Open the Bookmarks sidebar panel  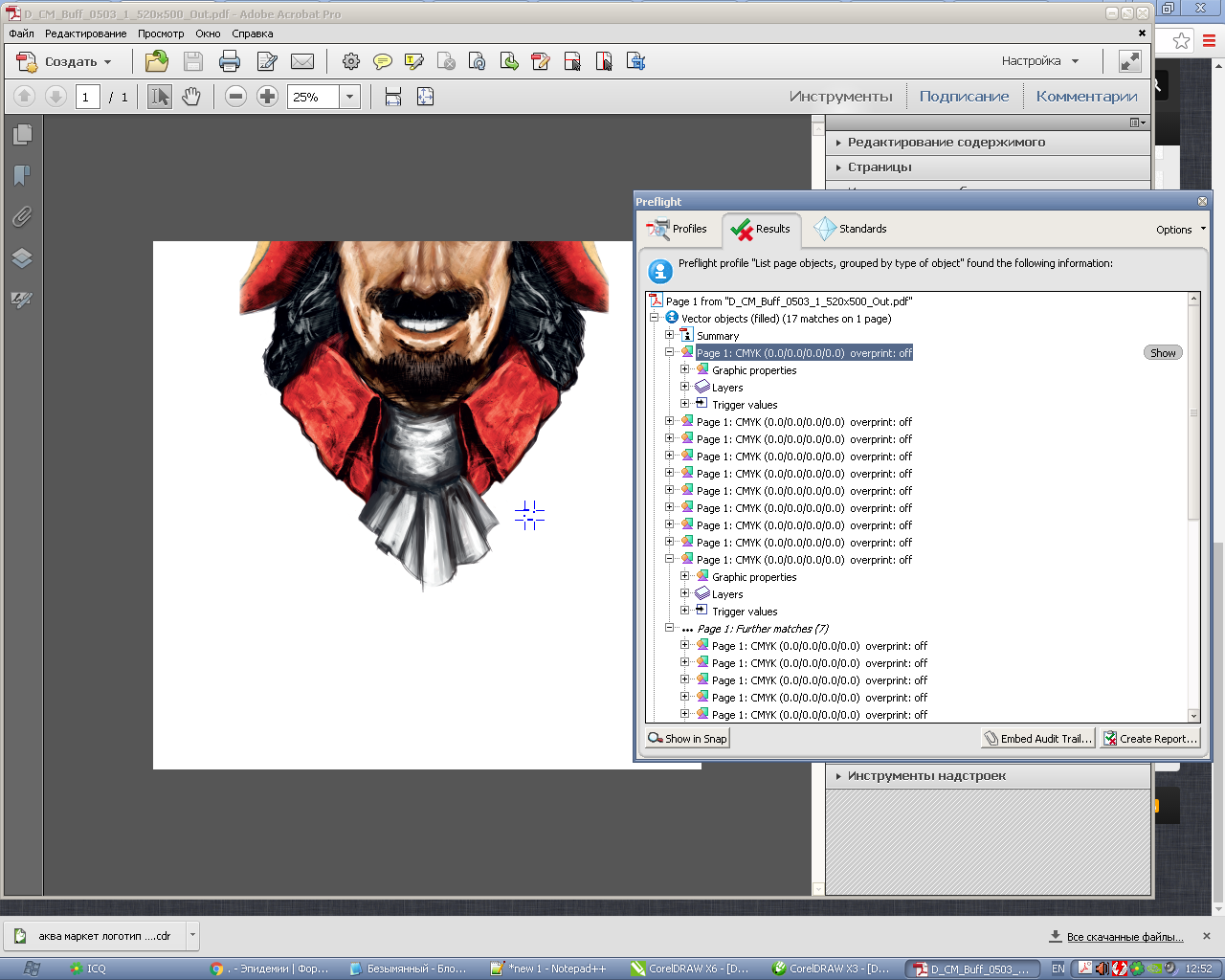[22, 175]
